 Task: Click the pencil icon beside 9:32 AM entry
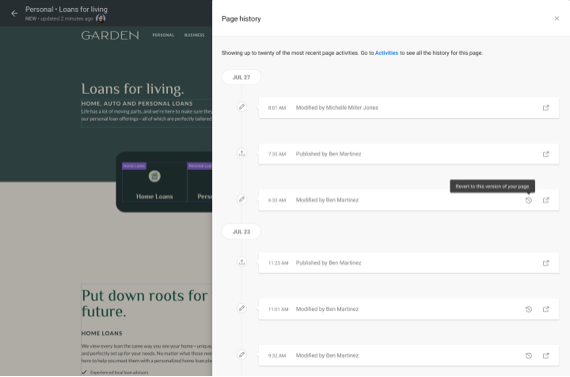coord(242,354)
